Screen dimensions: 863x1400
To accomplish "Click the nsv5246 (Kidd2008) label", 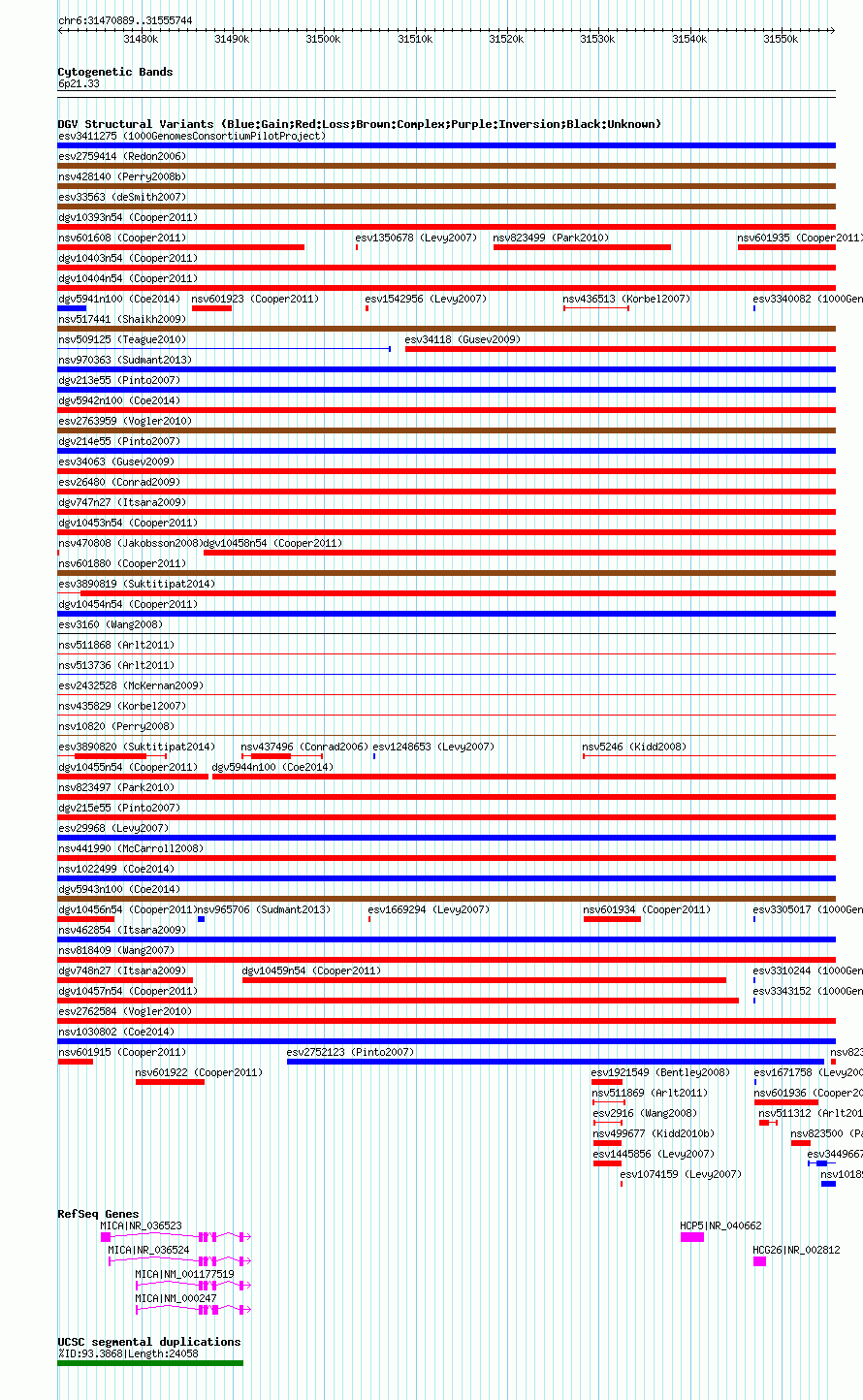I will tap(634, 747).
